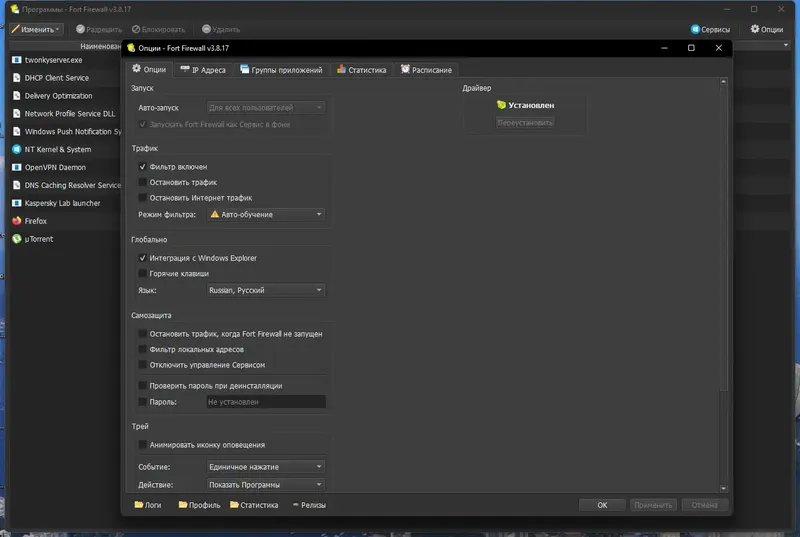Enable Анимировать иконку оповещения checkbox

coord(142,445)
